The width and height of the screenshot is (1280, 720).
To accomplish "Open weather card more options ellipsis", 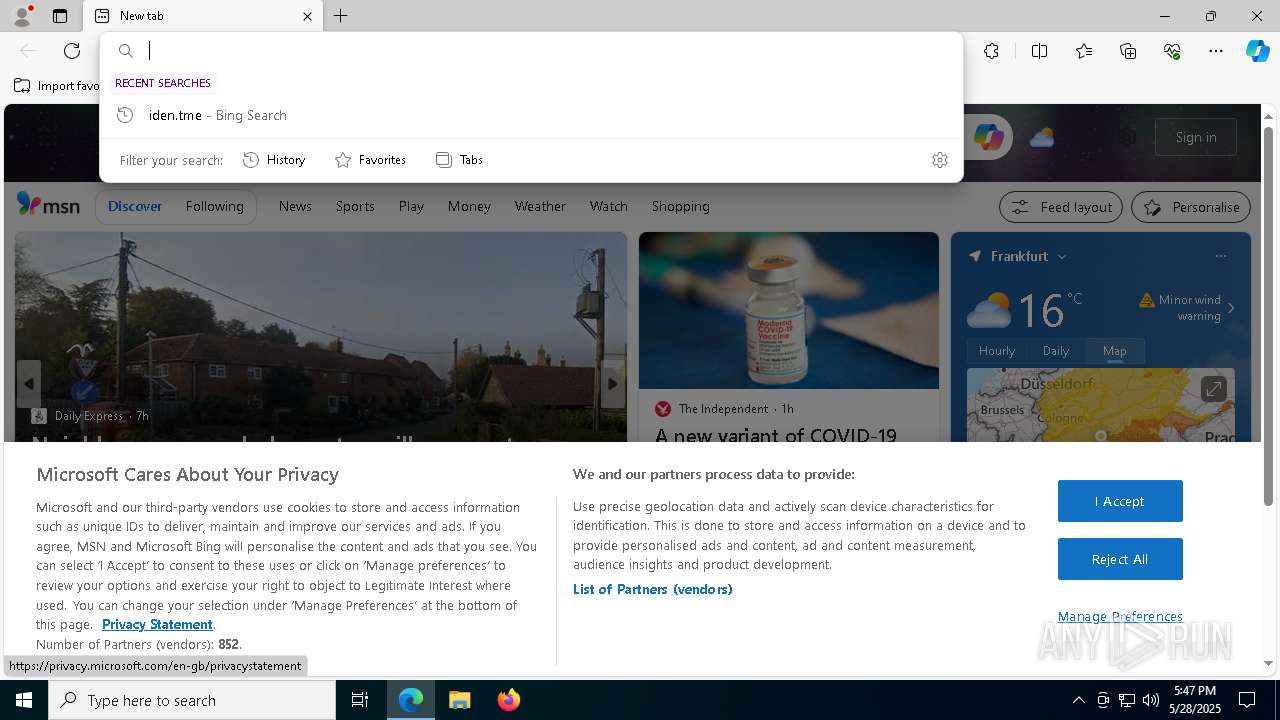I will [1220, 256].
